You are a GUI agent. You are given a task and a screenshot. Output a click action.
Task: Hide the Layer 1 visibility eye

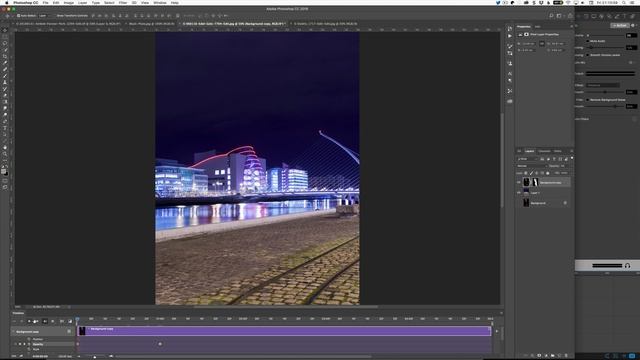pos(519,193)
